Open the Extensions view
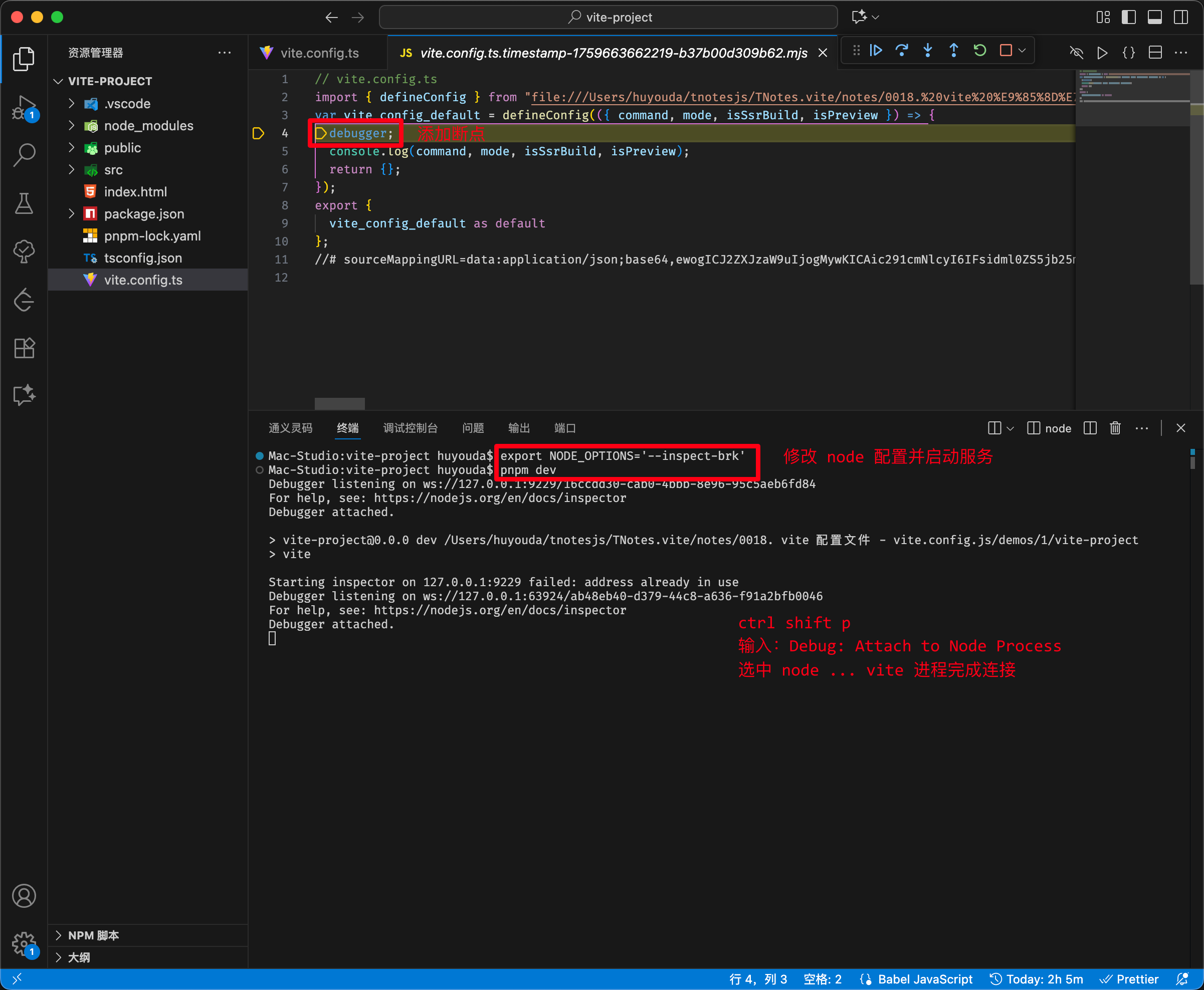Screen dimensions: 1204x990 [x=24, y=347]
